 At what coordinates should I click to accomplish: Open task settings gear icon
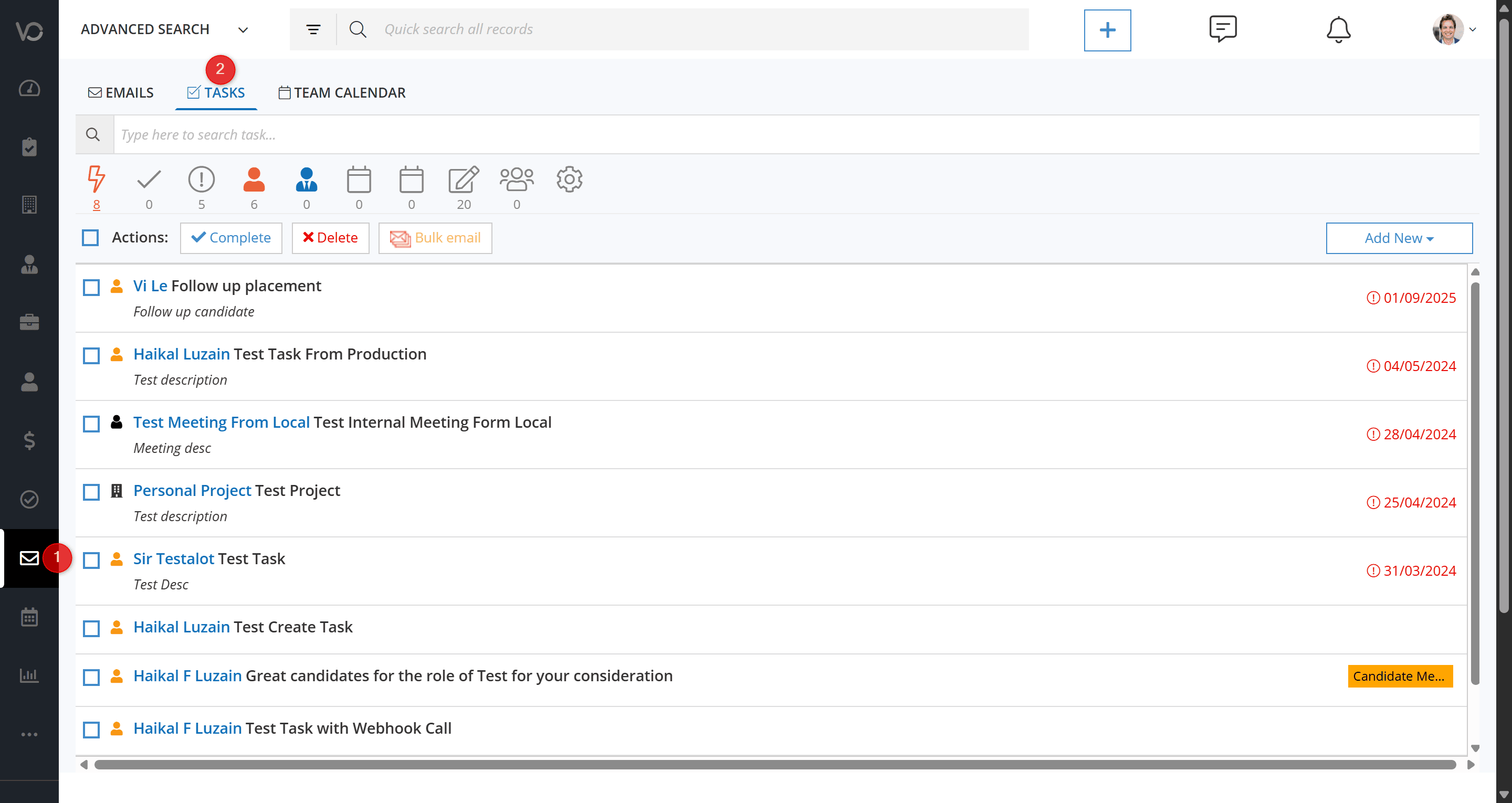pyautogui.click(x=569, y=179)
